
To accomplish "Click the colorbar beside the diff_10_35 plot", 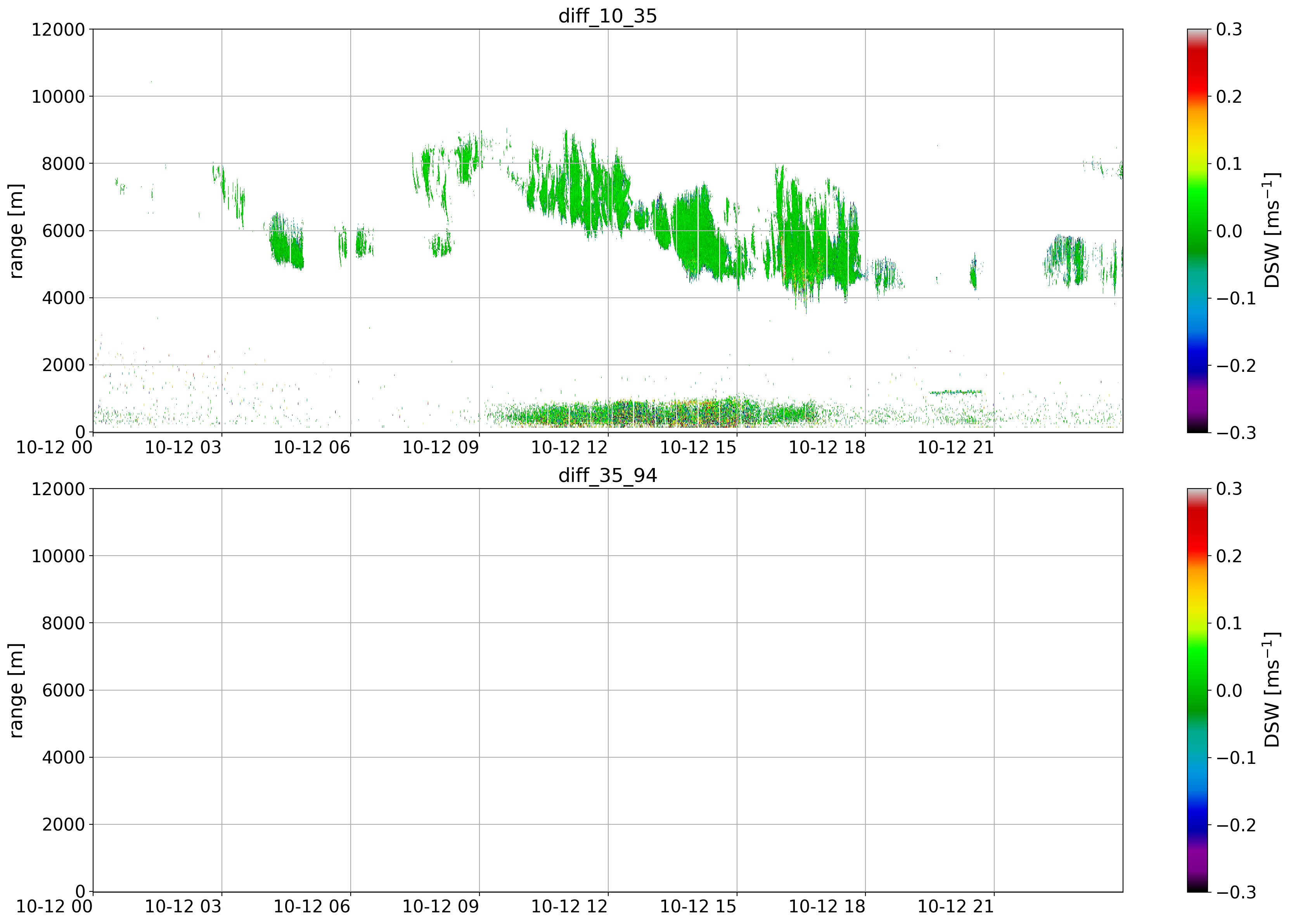I will point(1197,230).
